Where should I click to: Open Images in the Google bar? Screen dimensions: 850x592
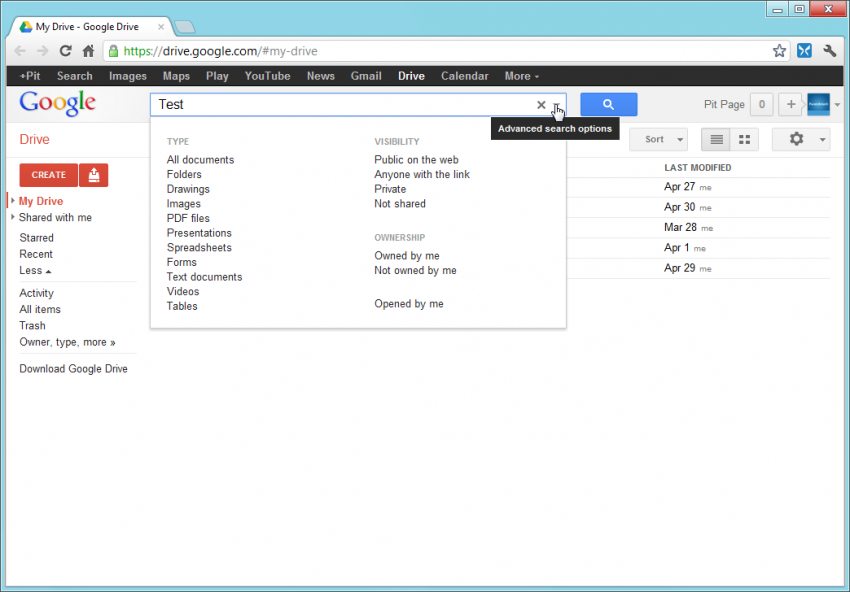coord(128,76)
